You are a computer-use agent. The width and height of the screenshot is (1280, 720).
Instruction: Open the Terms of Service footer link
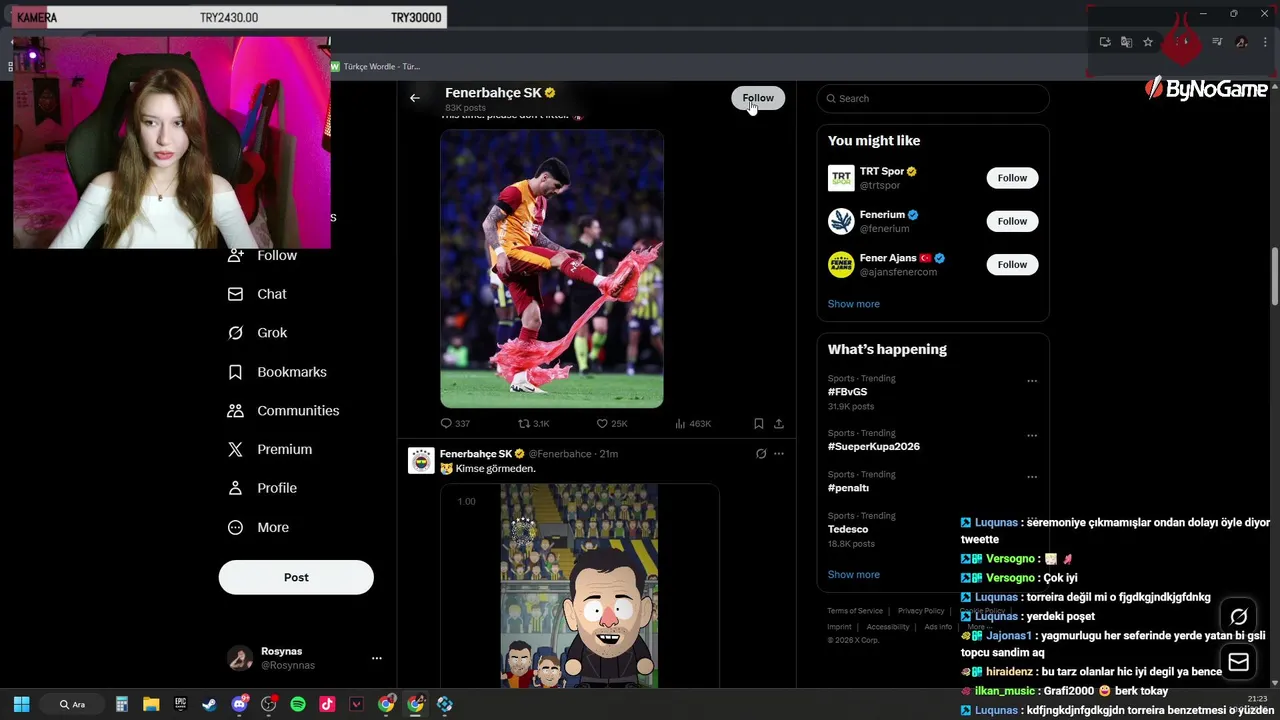click(x=855, y=611)
